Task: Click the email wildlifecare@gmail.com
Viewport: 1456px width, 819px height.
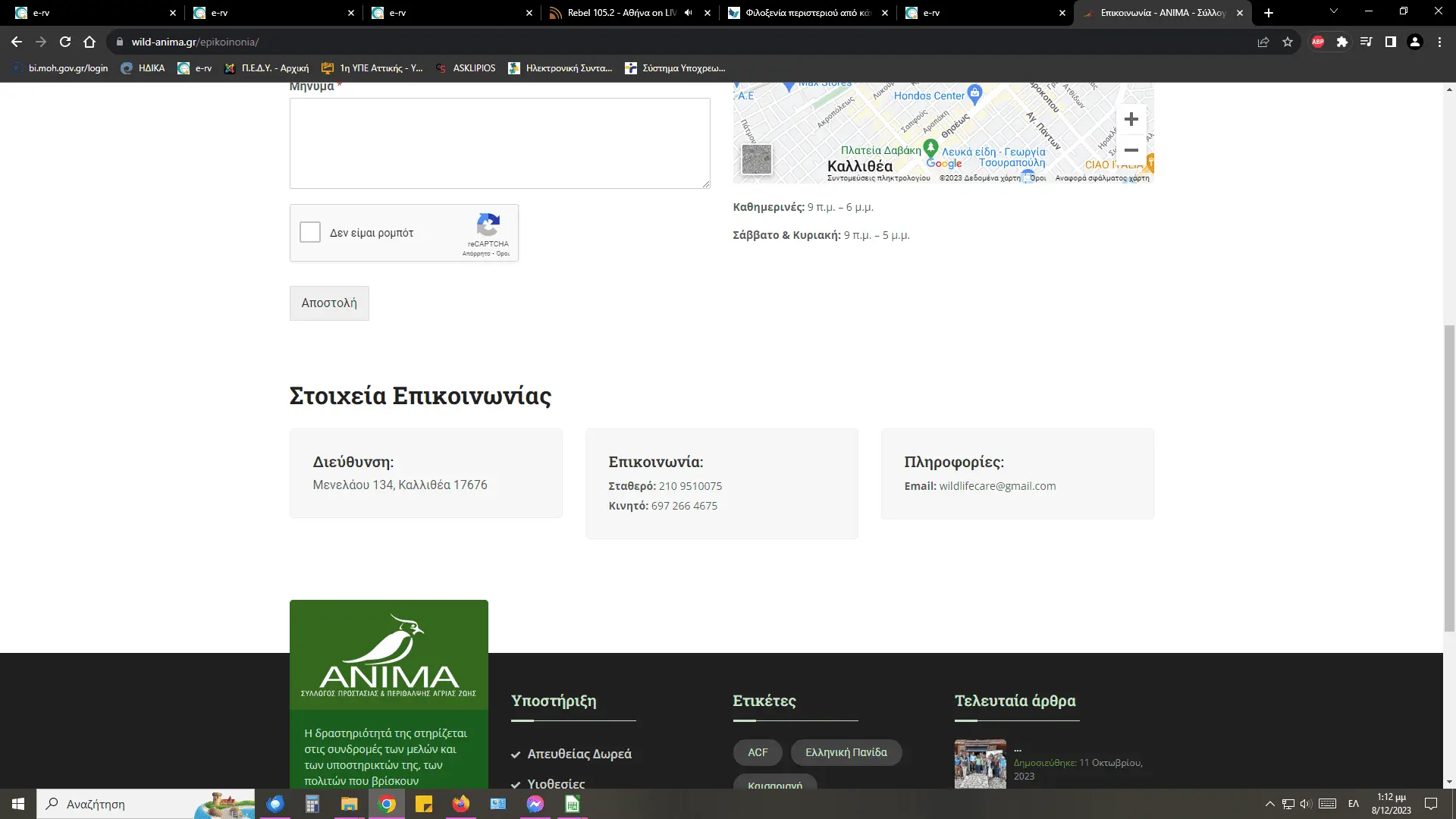Action: pyautogui.click(x=997, y=486)
